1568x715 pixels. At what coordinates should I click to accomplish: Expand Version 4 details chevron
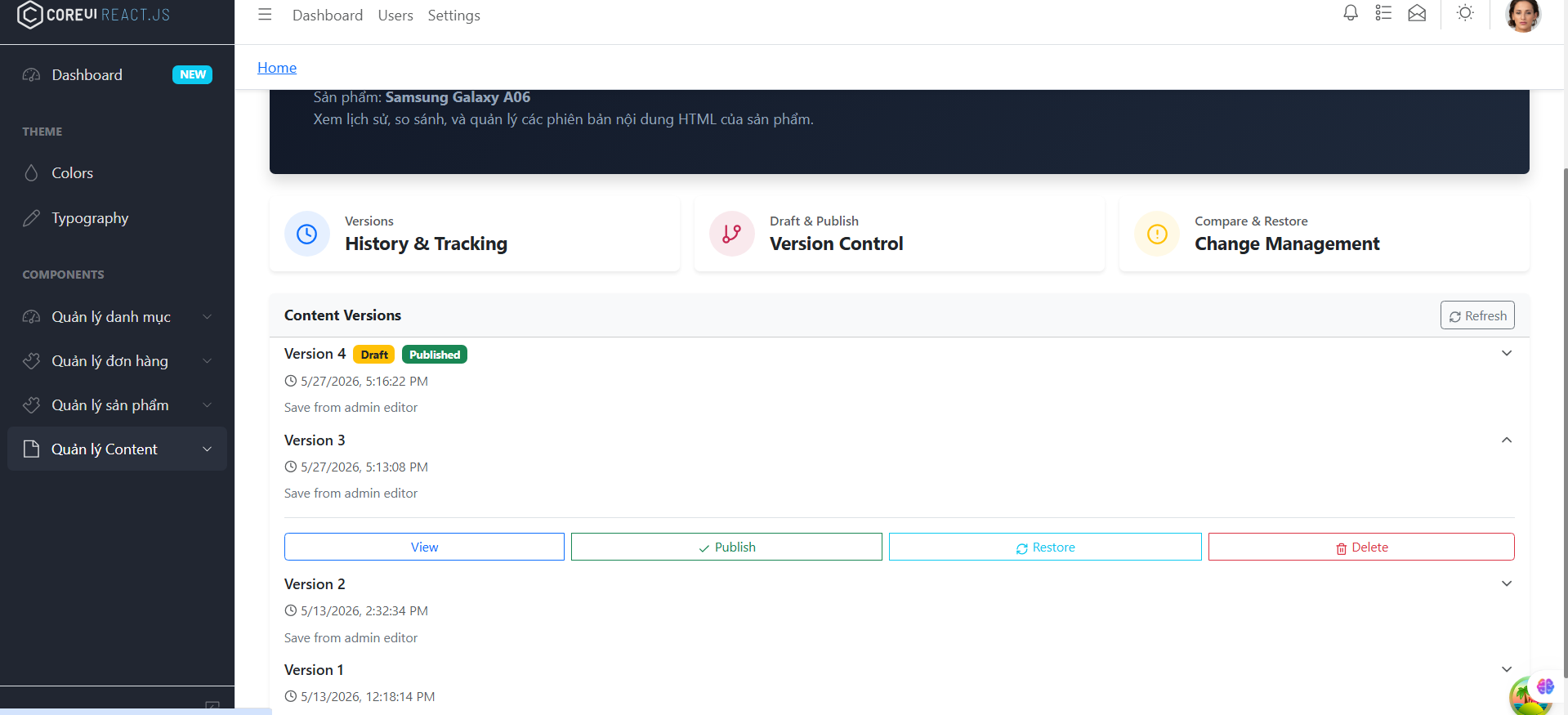point(1507,354)
